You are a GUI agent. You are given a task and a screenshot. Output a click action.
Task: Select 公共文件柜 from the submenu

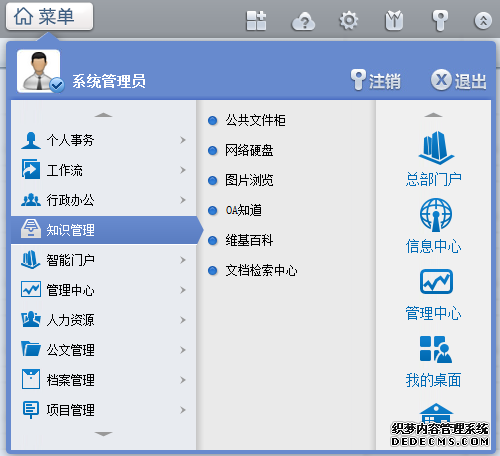[x=255, y=120]
